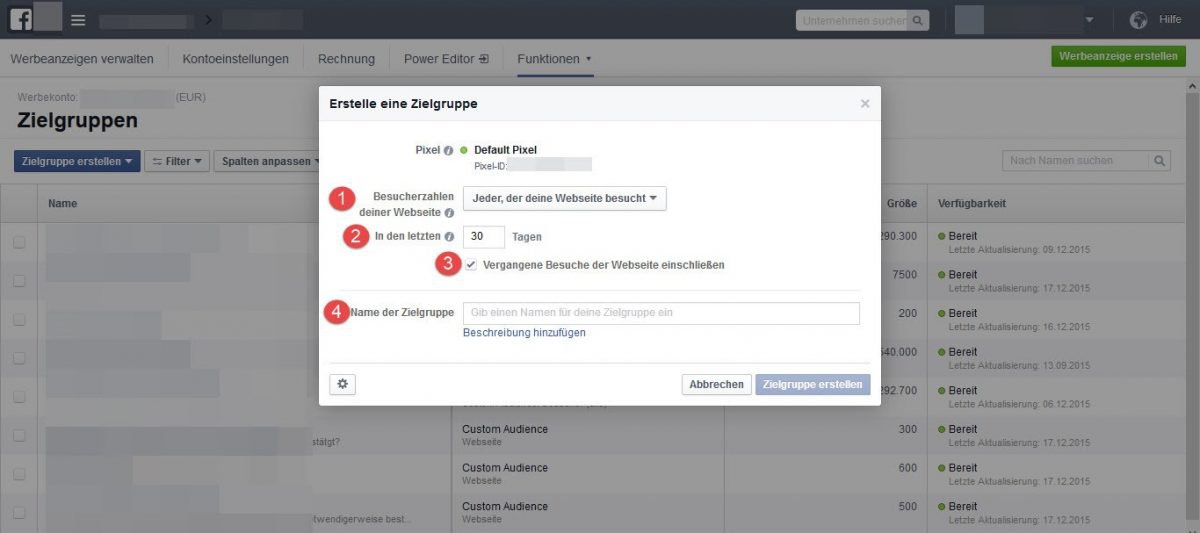
Task: Click the Facebook logo icon
Action: (x=21, y=19)
